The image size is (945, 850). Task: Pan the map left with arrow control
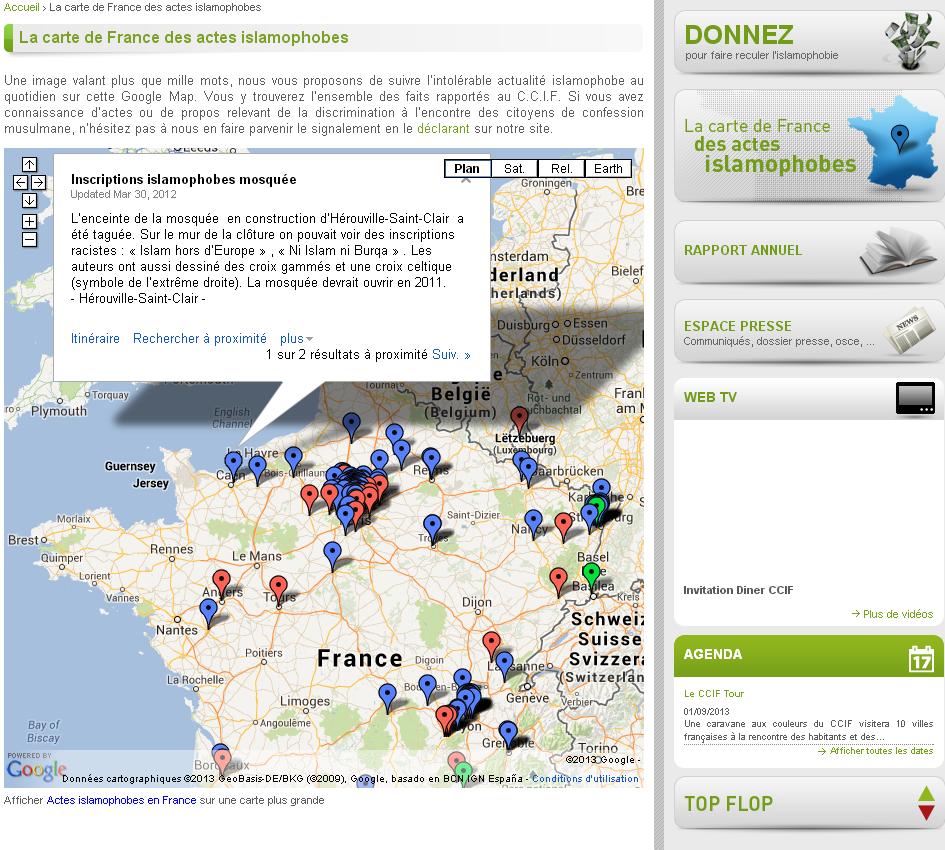[20, 182]
